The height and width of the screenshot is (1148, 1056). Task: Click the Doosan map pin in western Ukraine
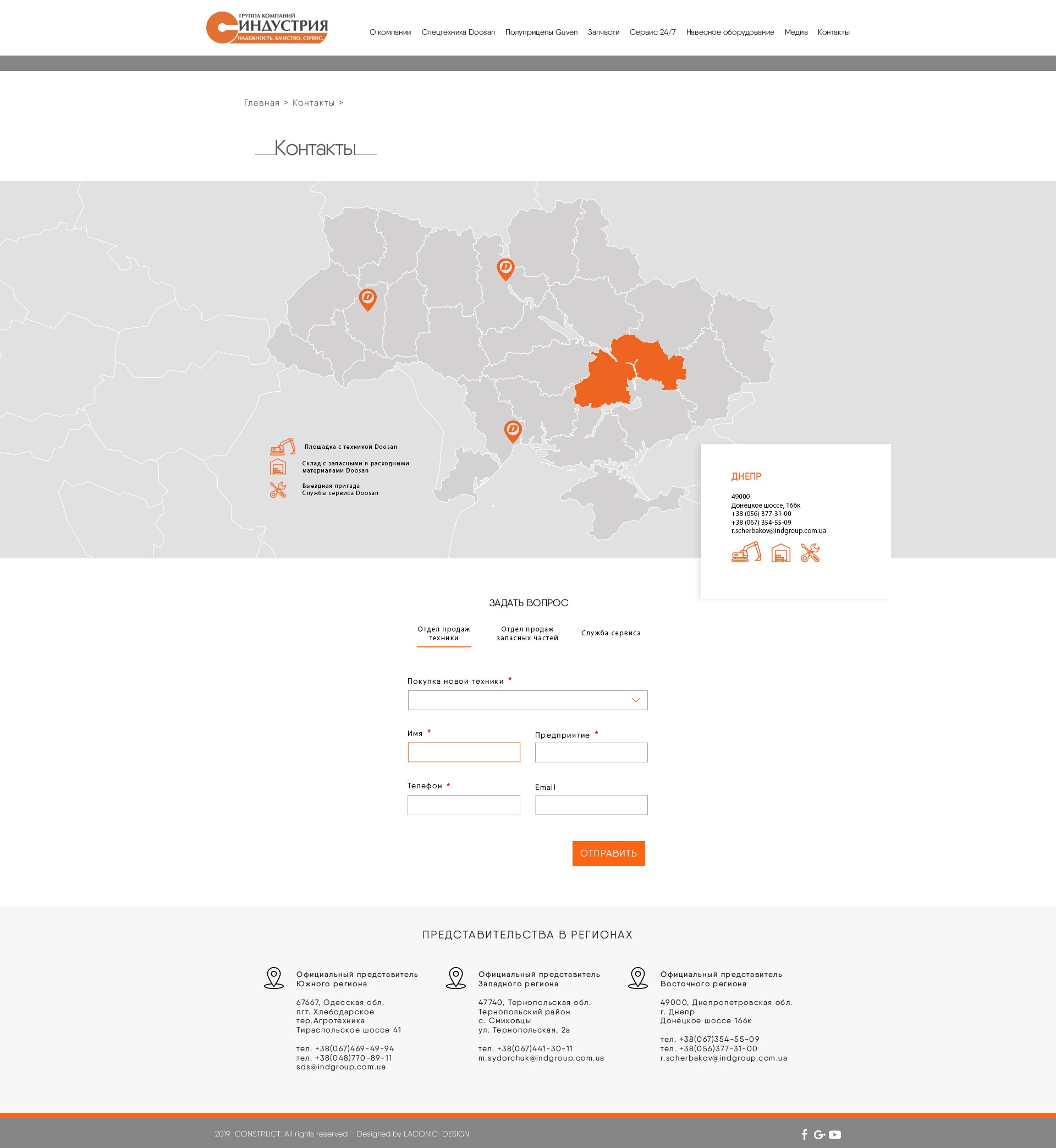click(367, 298)
